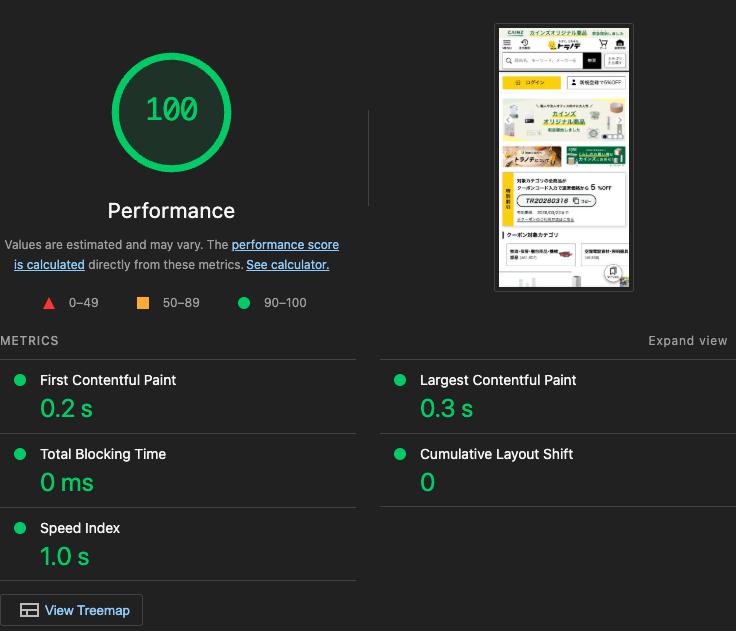
Task: Click the green dot beside Total Blocking Time
Action: tap(20, 454)
